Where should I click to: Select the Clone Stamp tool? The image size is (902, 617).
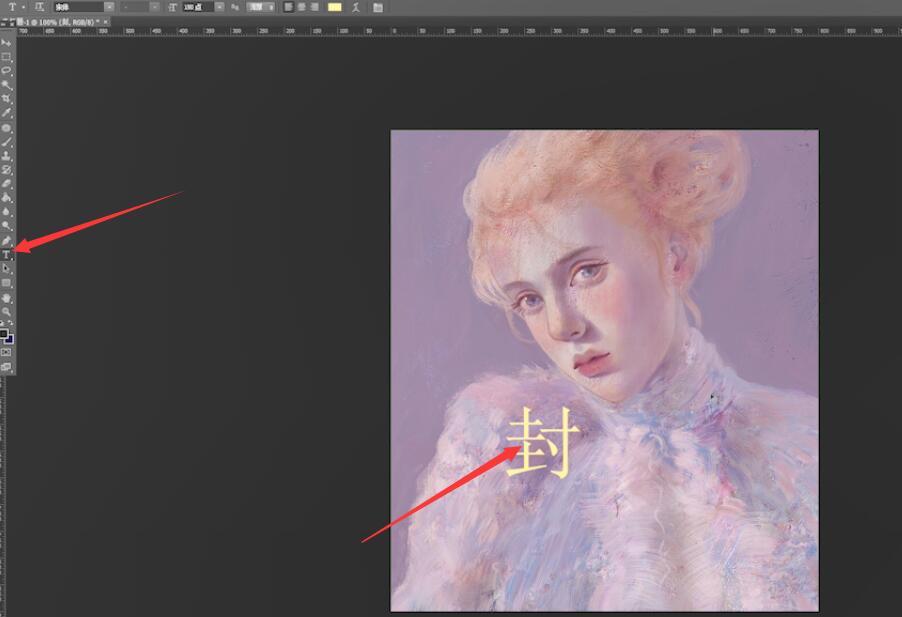click(x=6, y=156)
